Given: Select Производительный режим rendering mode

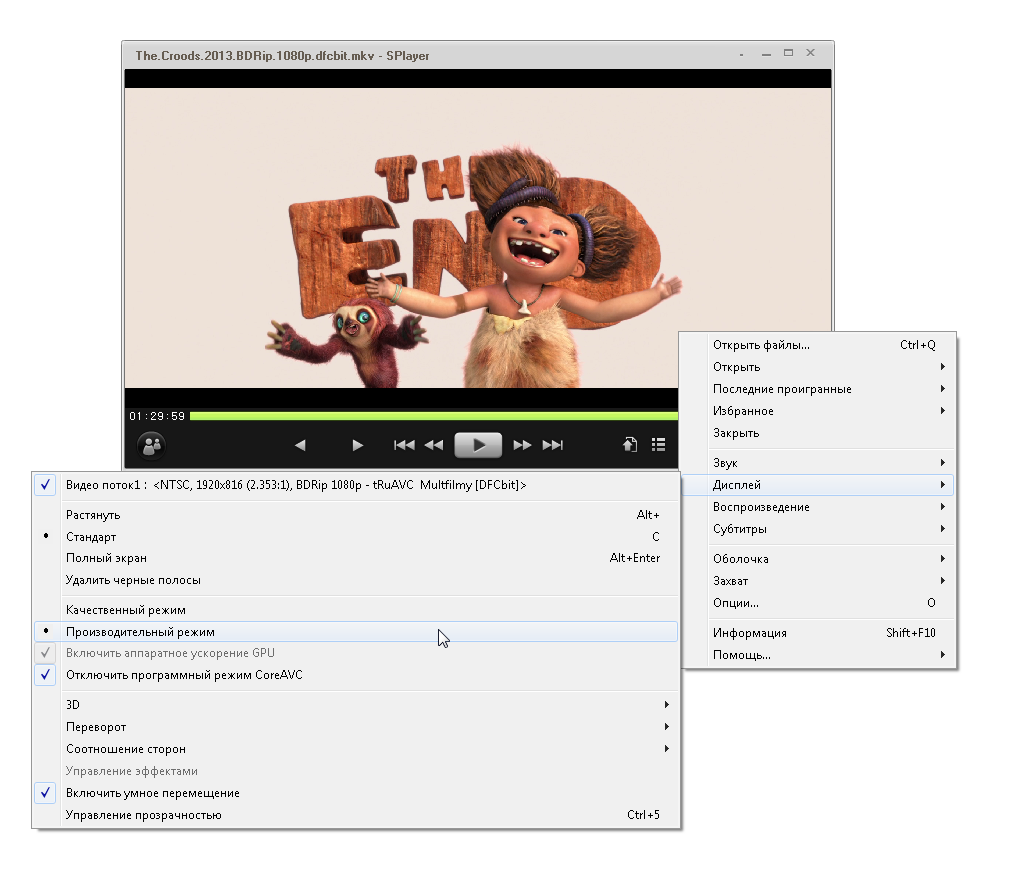Looking at the screenshot, I should (x=355, y=632).
